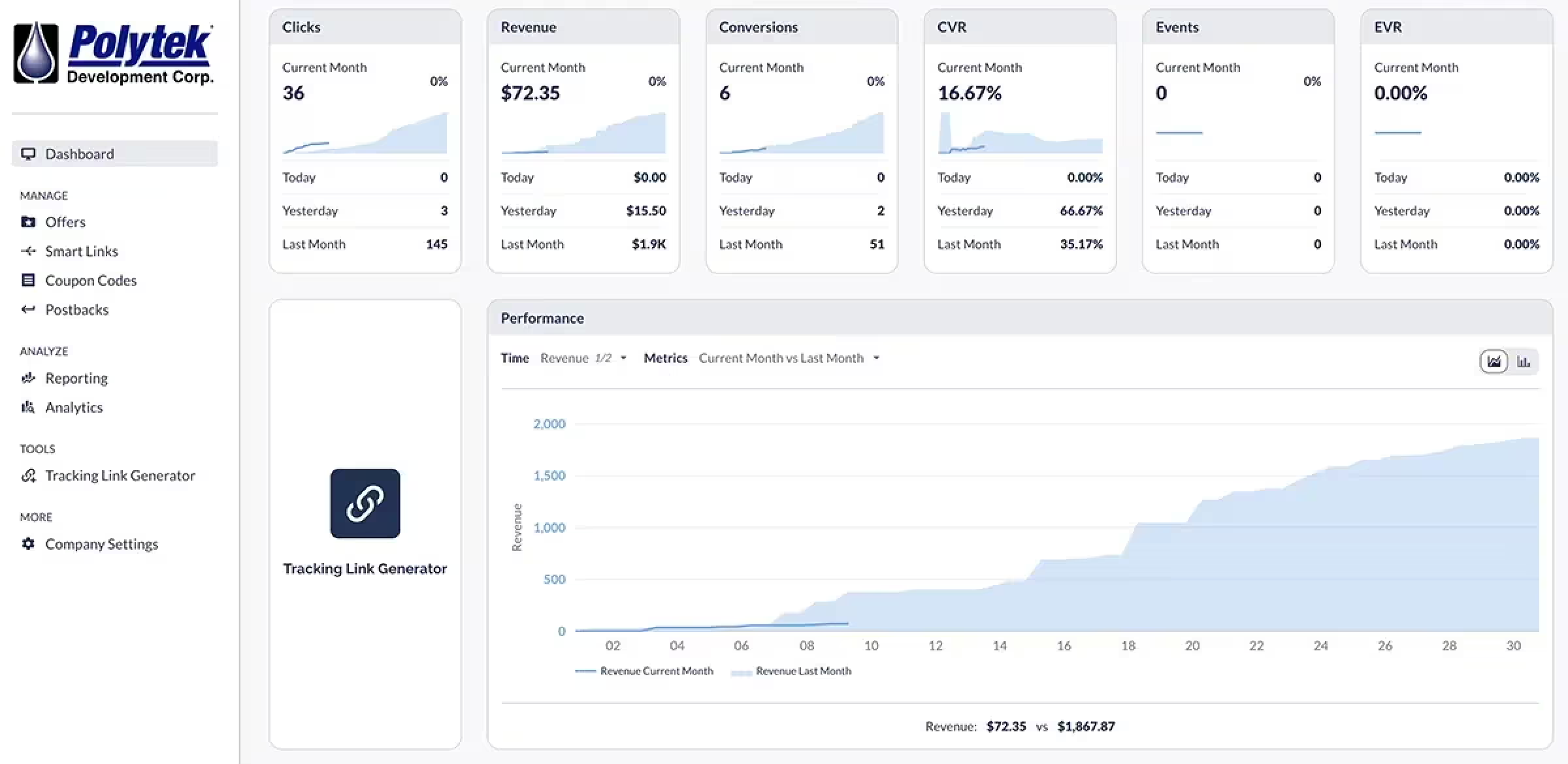Click the Tracking Link Generator card label
The height and width of the screenshot is (764, 1568).
click(365, 568)
